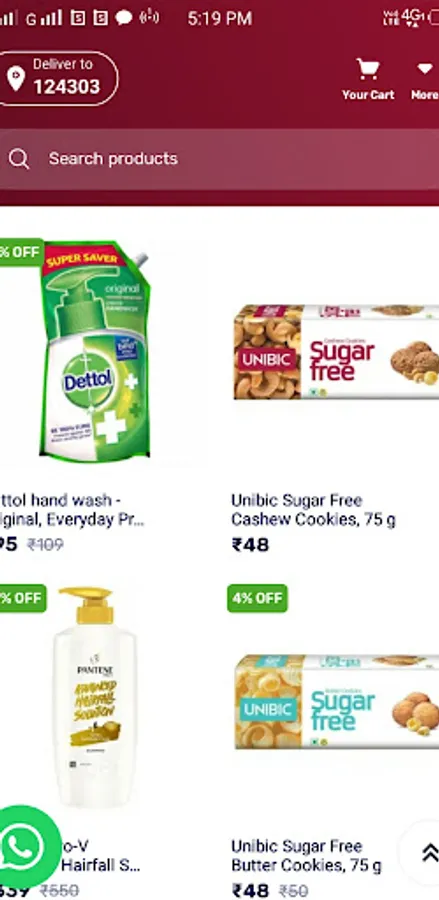Open Dettol hand wash product image
The width and height of the screenshot is (439, 900).
point(94,351)
